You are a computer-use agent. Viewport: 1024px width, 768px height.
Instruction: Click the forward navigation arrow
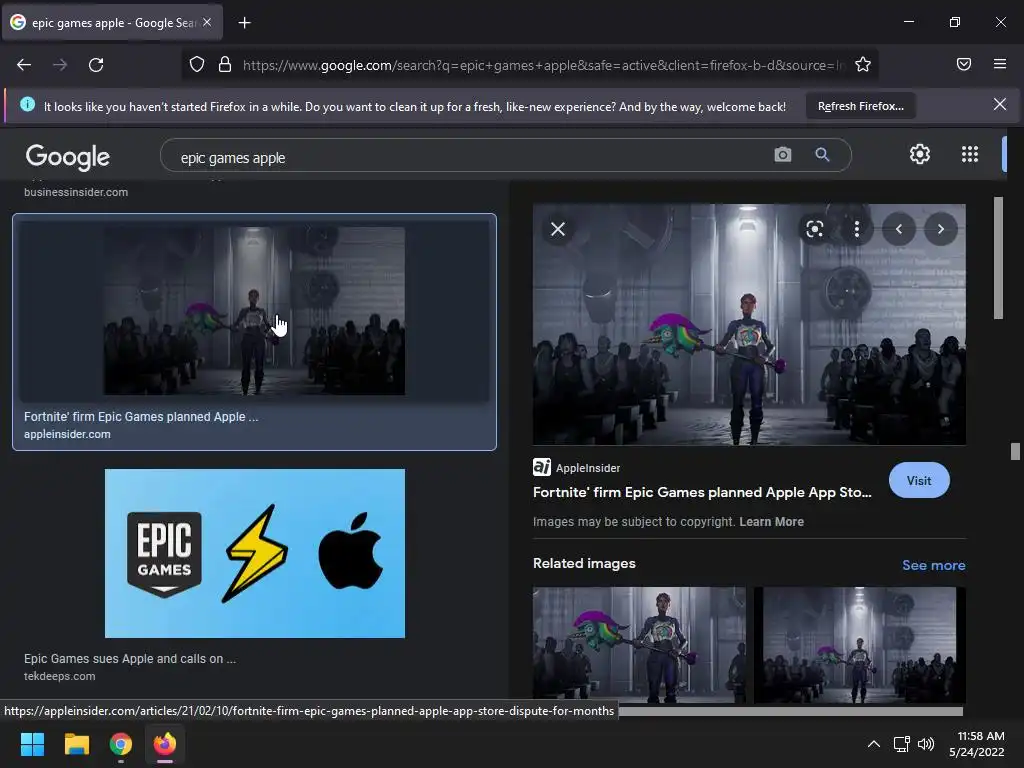click(x=60, y=65)
